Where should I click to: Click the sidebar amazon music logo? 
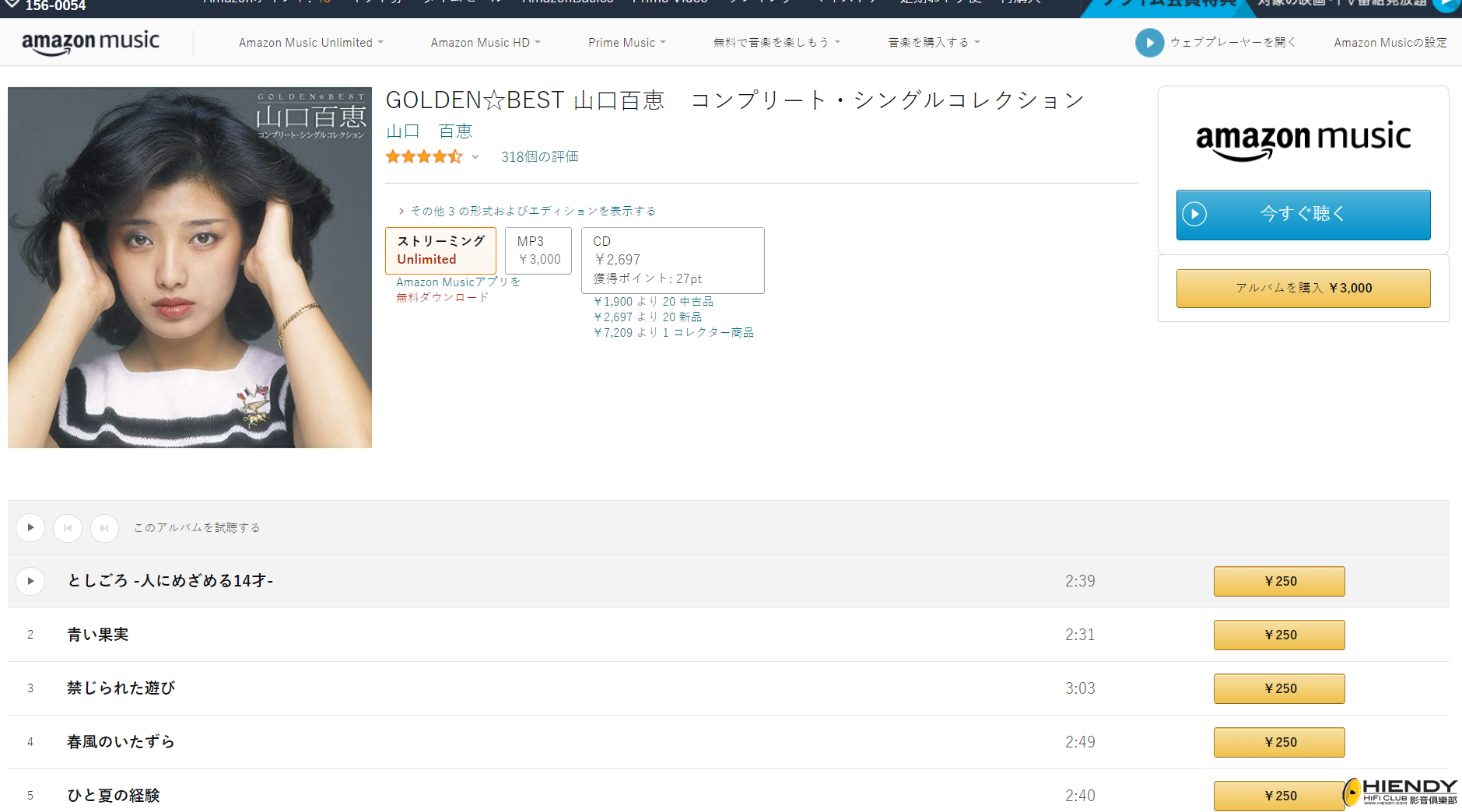[x=1303, y=140]
